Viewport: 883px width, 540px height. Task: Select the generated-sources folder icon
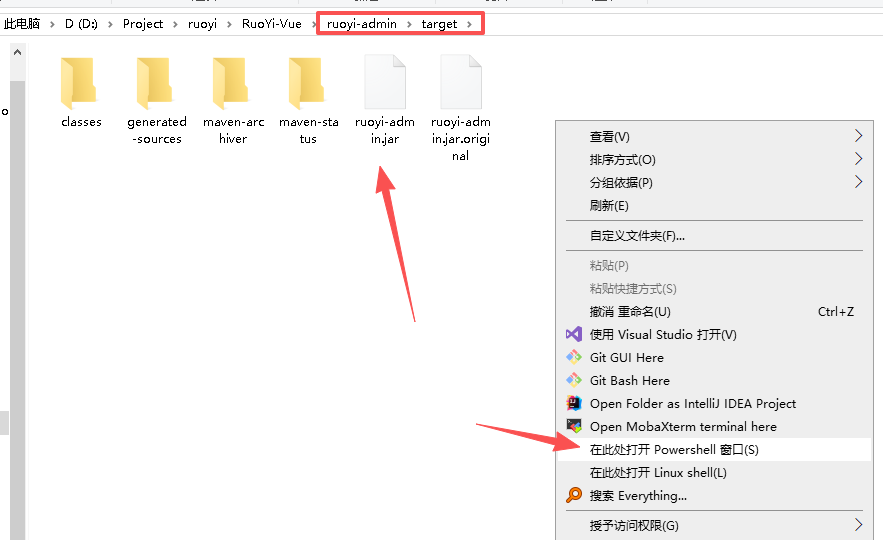pyautogui.click(x=156, y=83)
